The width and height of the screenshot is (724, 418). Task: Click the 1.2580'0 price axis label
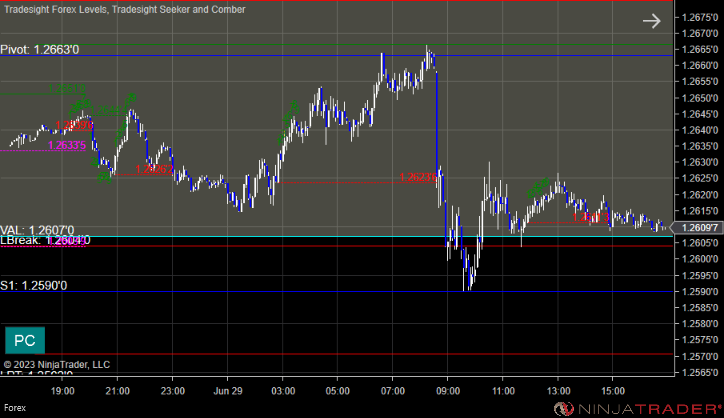(700, 323)
